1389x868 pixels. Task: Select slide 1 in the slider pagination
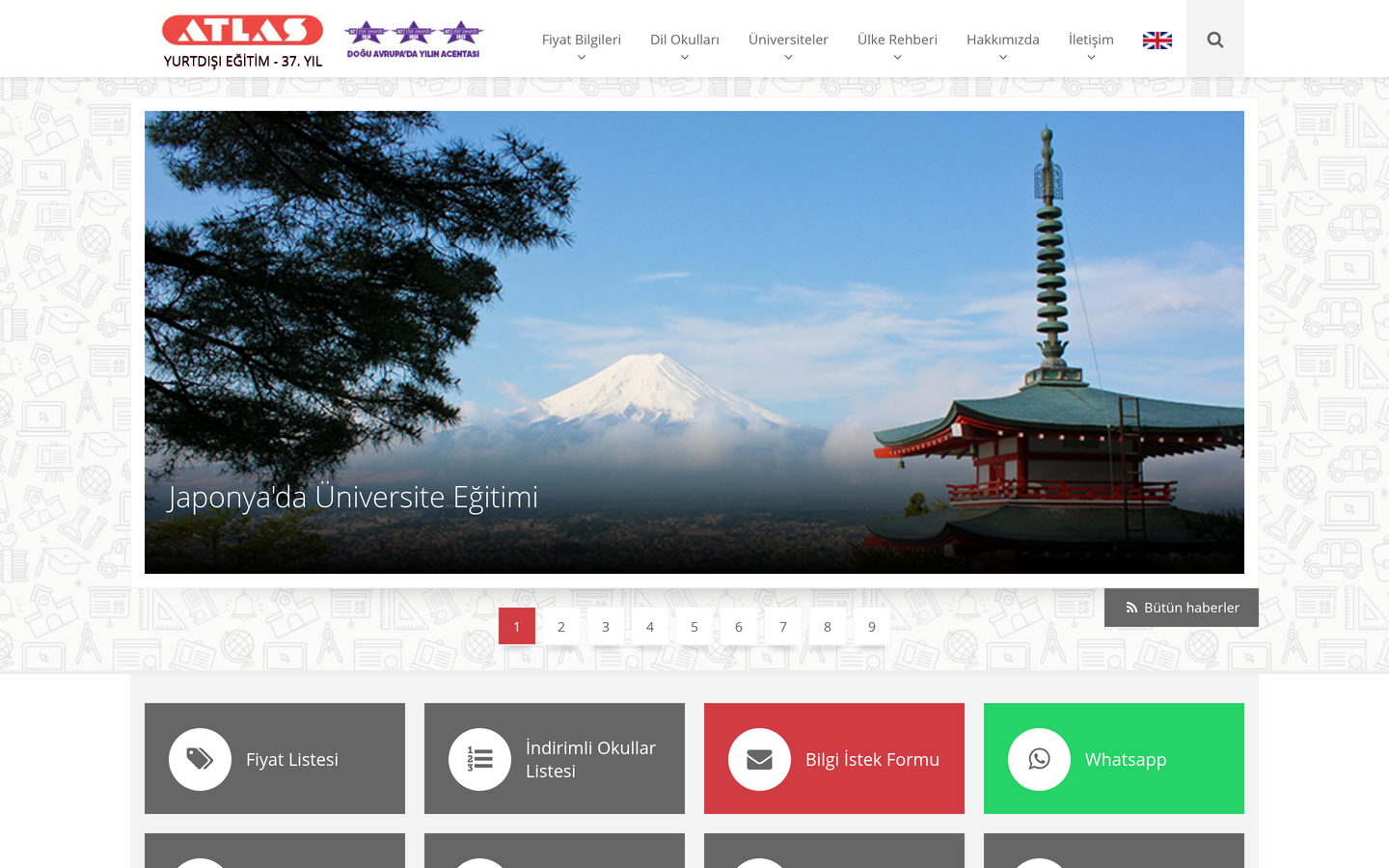517,626
